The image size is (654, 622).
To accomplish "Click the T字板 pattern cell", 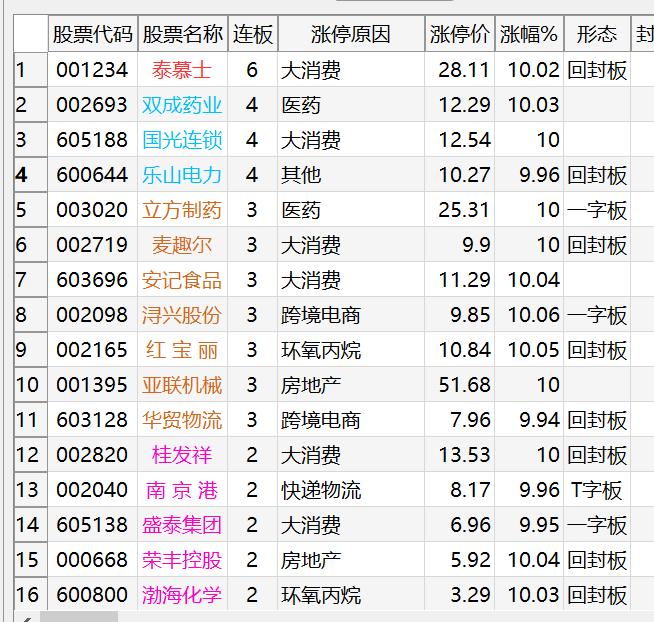I will [596, 490].
